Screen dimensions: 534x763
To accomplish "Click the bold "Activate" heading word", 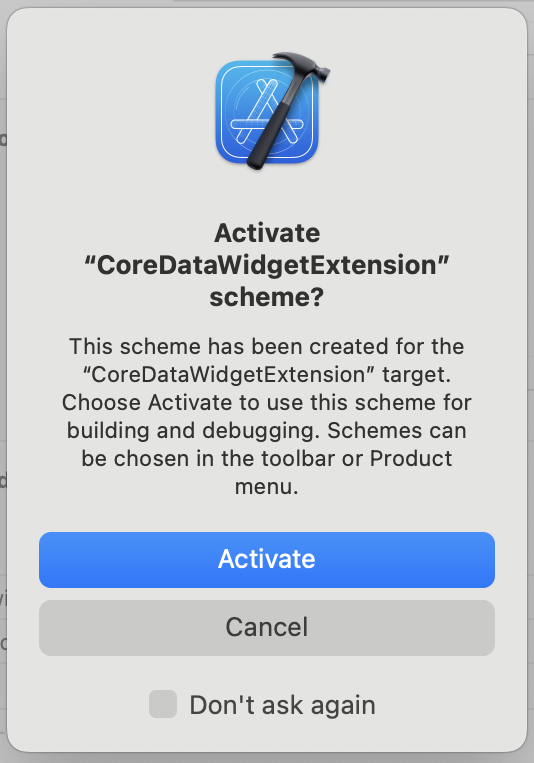I will 267,233.
